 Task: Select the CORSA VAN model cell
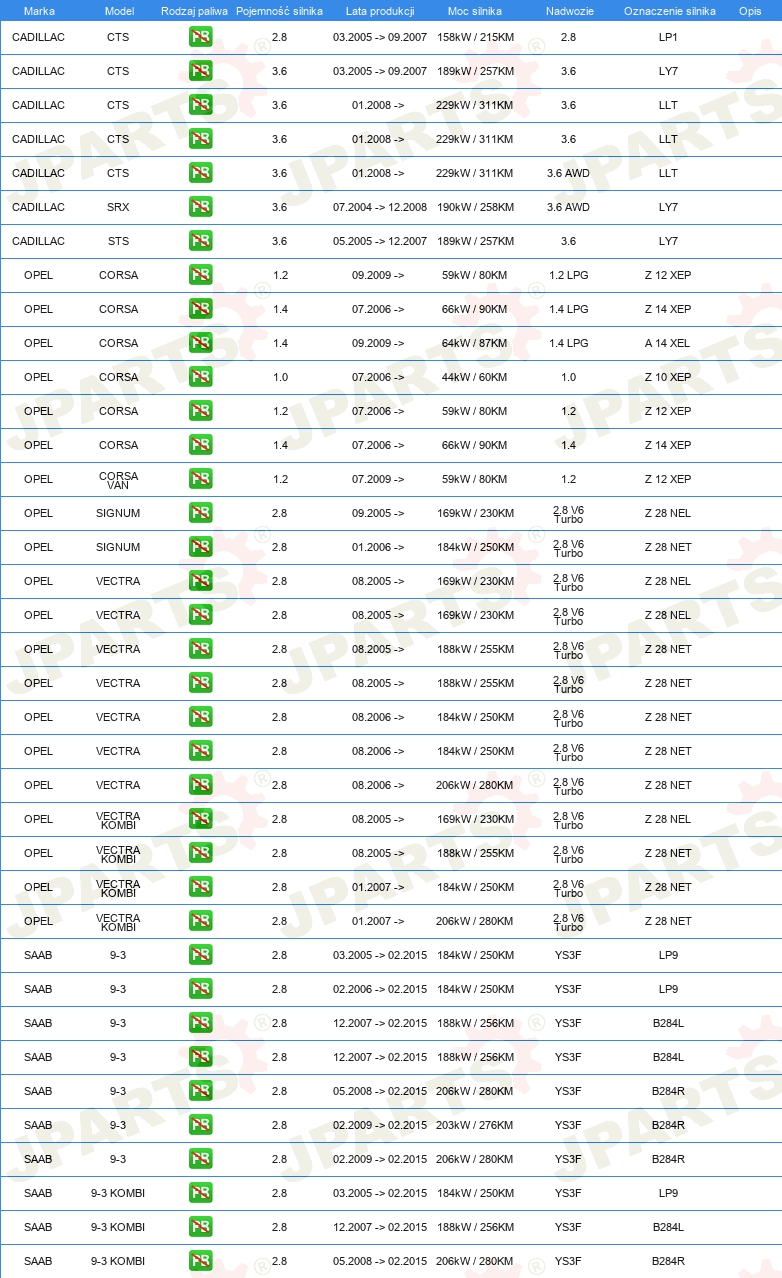118,479
